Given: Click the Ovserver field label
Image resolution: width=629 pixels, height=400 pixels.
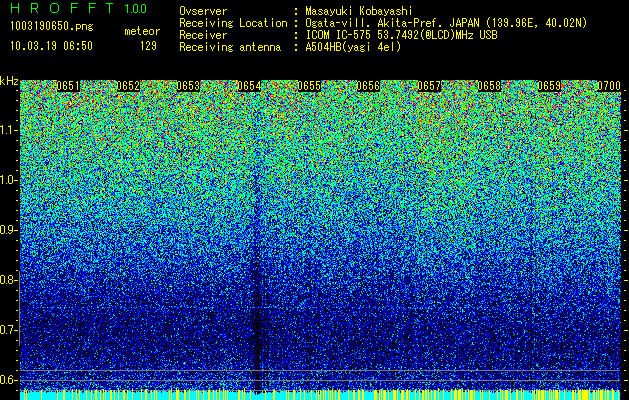Looking at the screenshot, I should 203,11.
